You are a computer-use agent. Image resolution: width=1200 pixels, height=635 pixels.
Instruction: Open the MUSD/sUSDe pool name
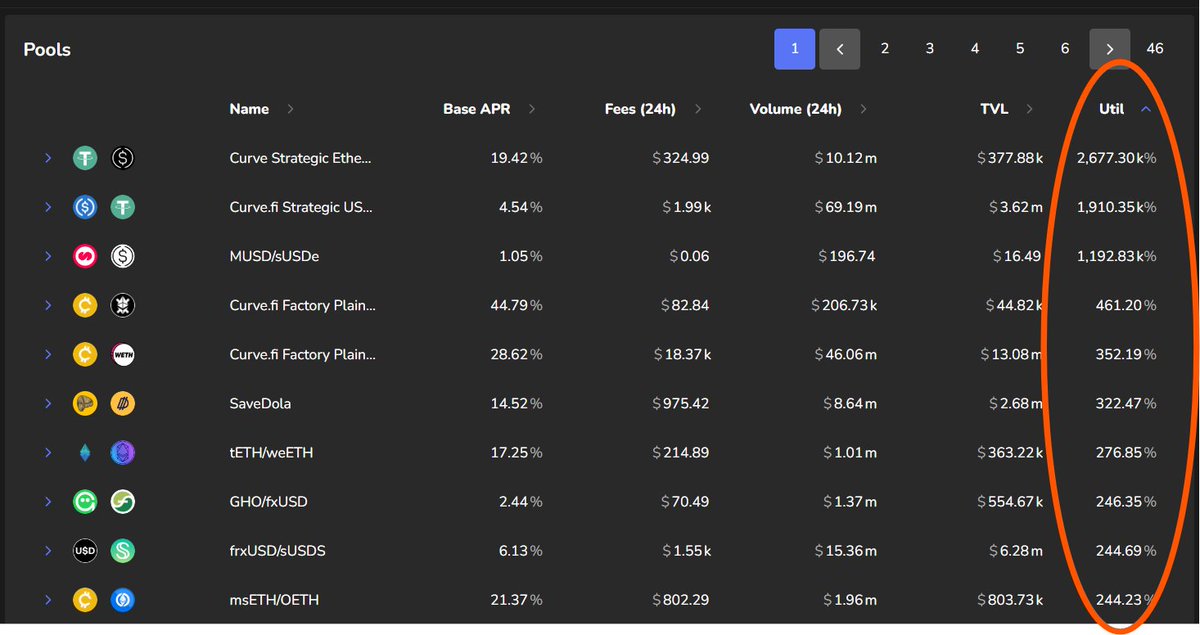[x=274, y=256]
